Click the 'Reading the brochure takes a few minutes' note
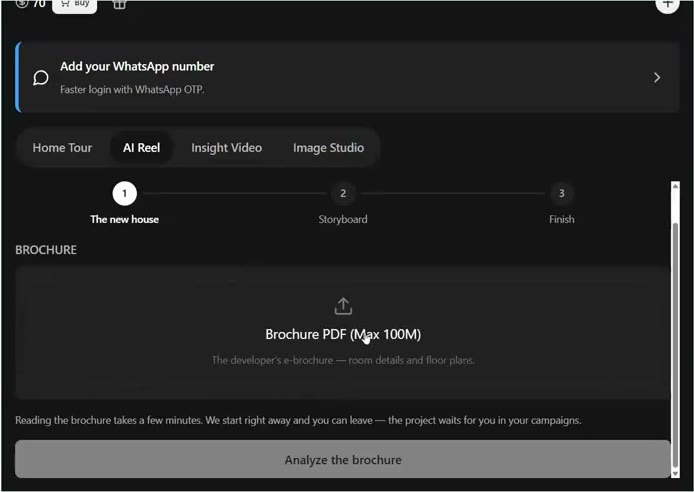This screenshot has width=694, height=492. point(298,420)
